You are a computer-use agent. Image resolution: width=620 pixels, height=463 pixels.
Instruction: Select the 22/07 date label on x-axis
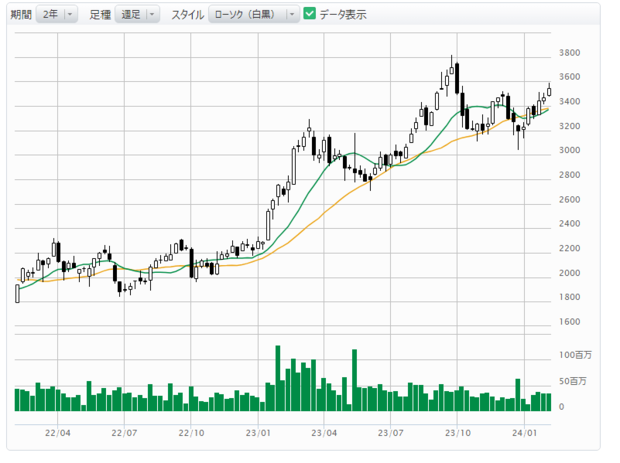pos(124,433)
